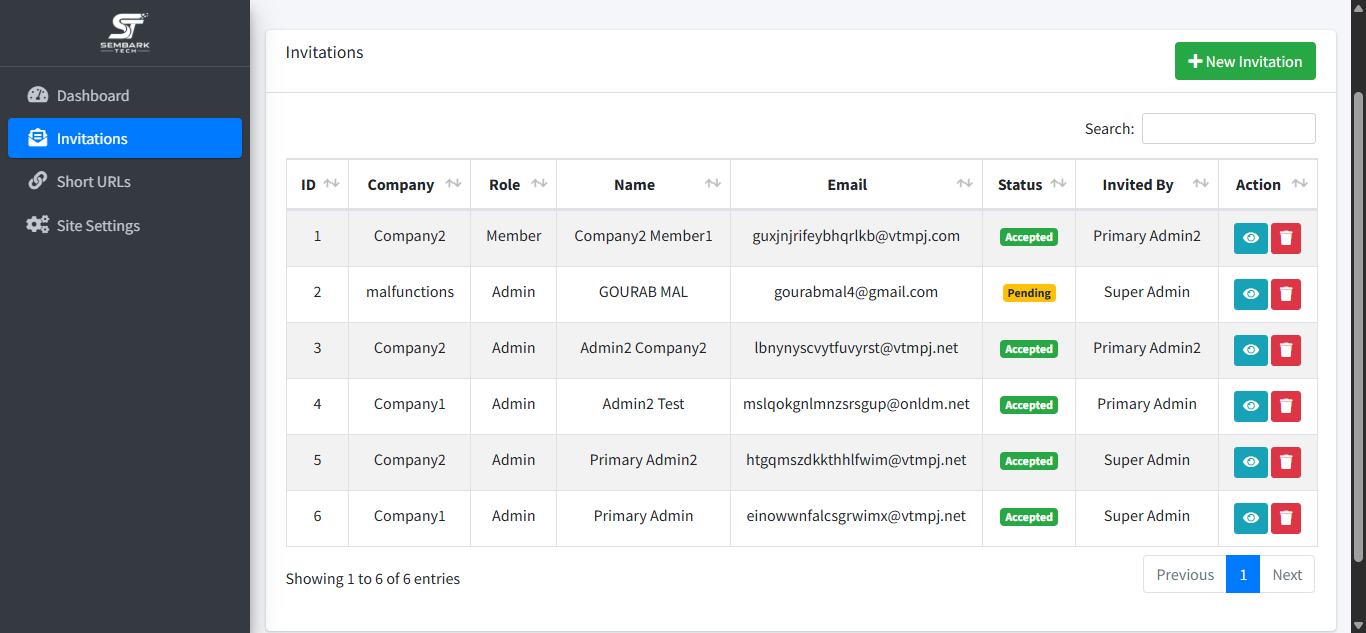Delete invitation for Admin2 Company2

tap(1286, 350)
